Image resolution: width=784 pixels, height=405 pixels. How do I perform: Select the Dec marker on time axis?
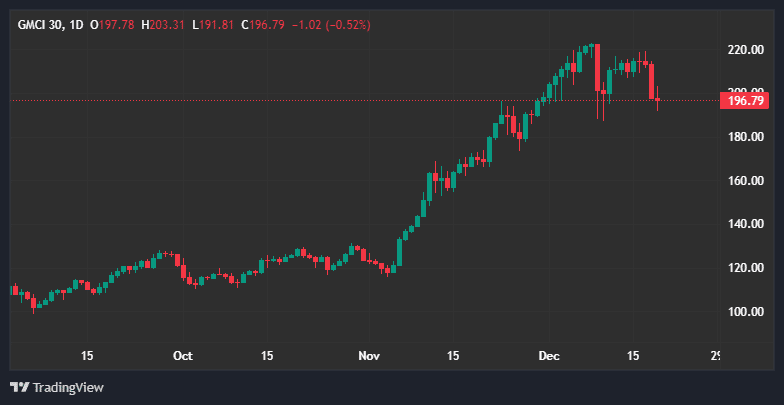coord(548,355)
